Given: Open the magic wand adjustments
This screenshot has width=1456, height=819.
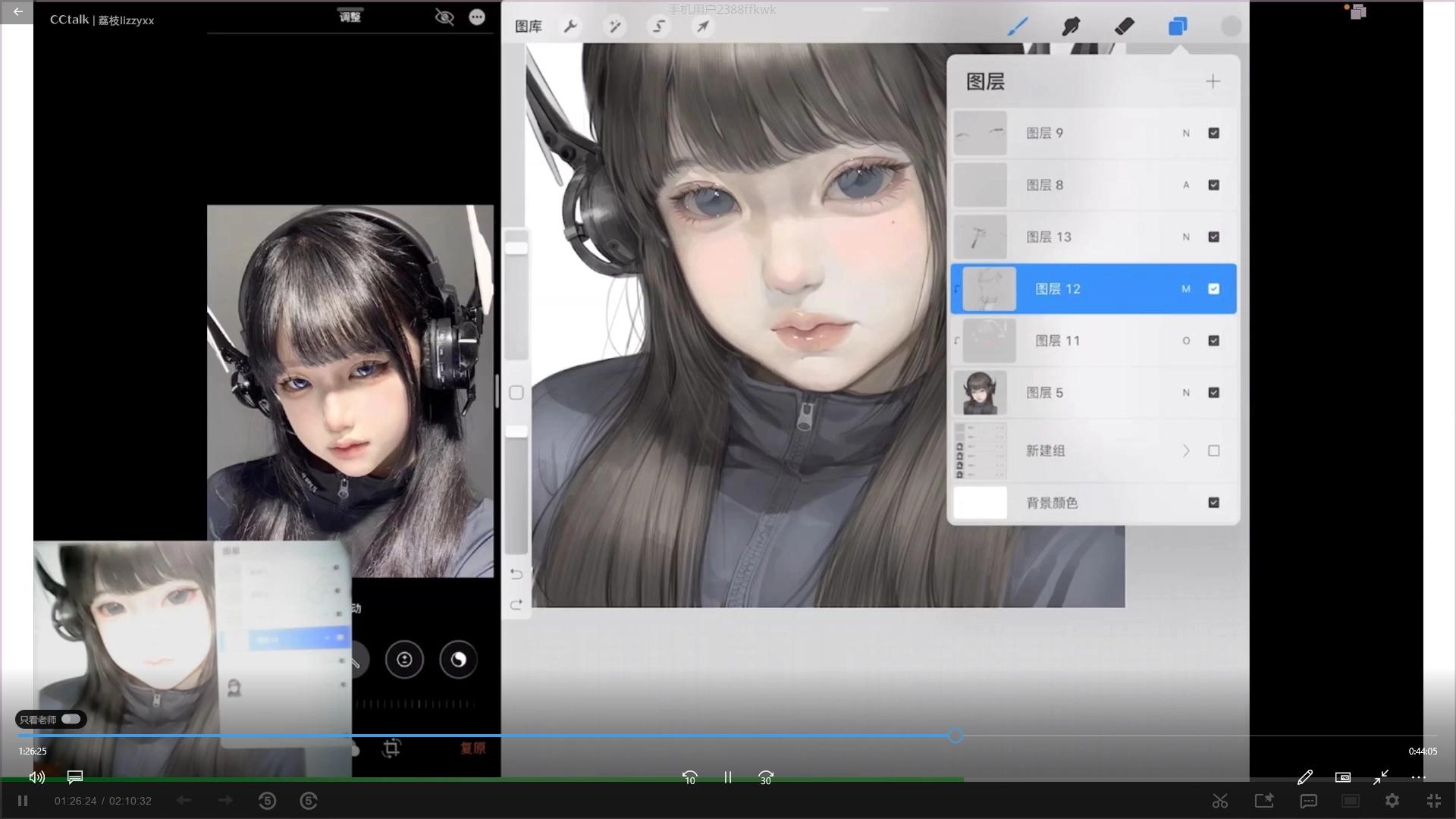Looking at the screenshot, I should [x=614, y=27].
